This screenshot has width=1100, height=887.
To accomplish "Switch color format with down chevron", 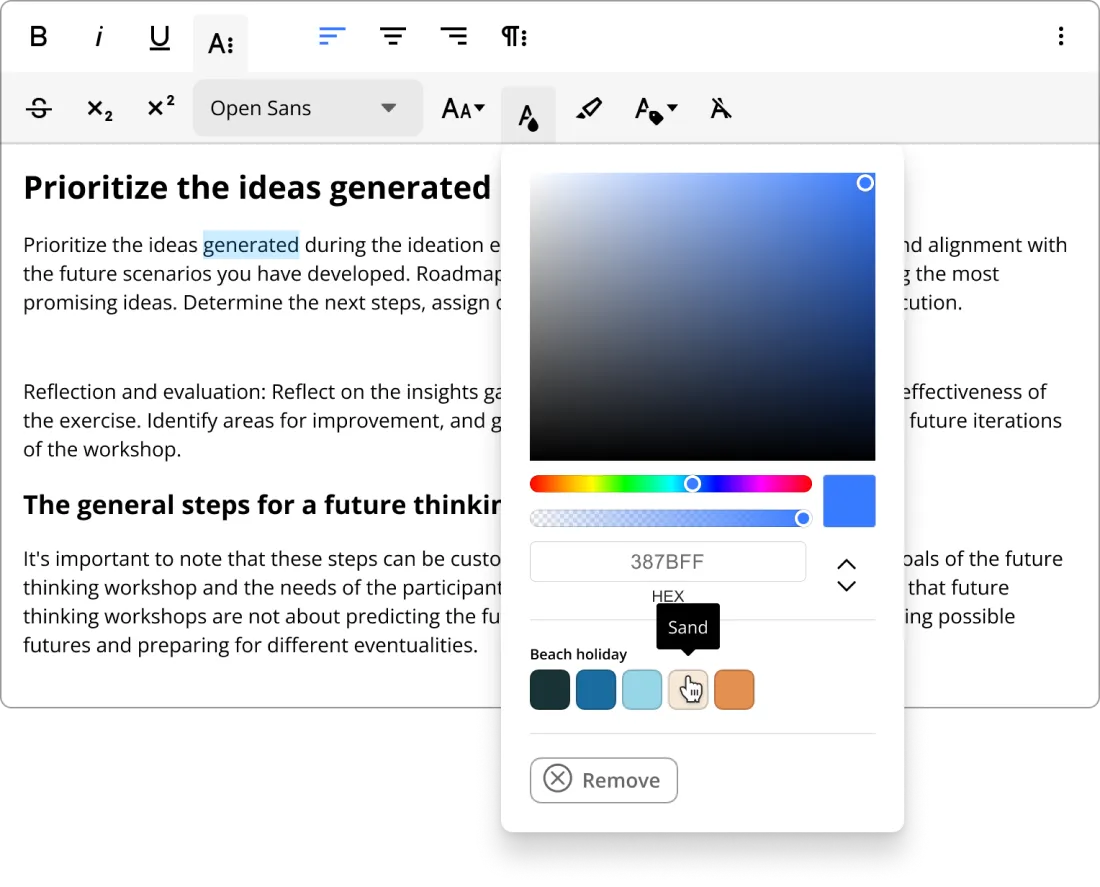I will [x=847, y=586].
